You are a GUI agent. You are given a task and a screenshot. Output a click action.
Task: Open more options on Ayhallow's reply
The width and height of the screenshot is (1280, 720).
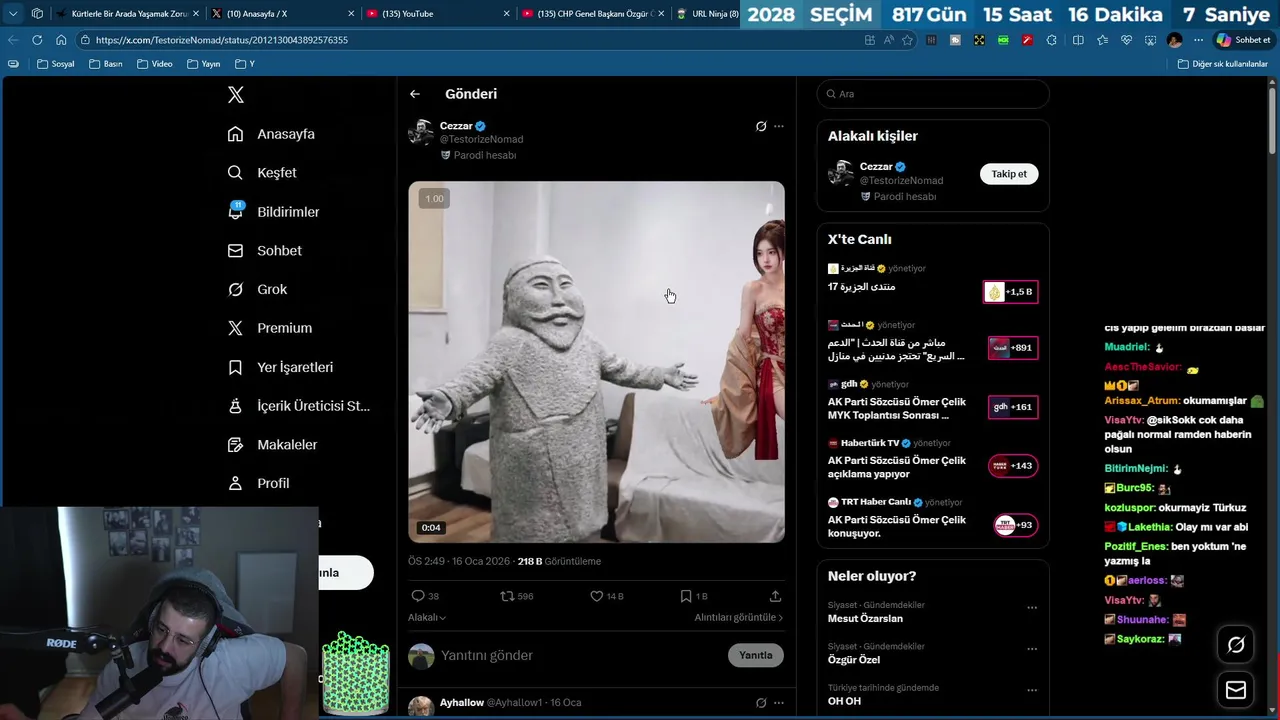coord(779,703)
